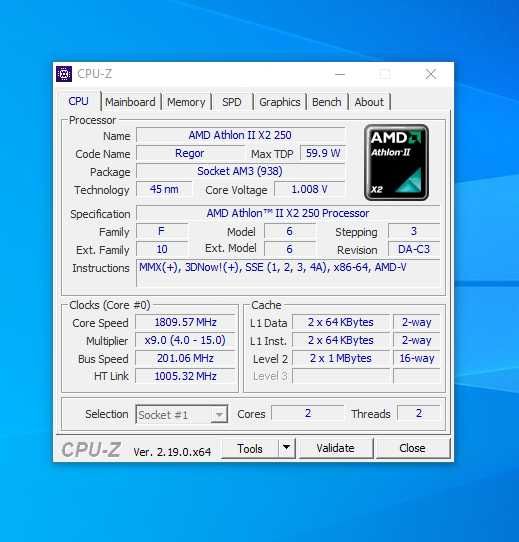Click the Name field AMD Athlon II X2 250

pyautogui.click(x=240, y=135)
